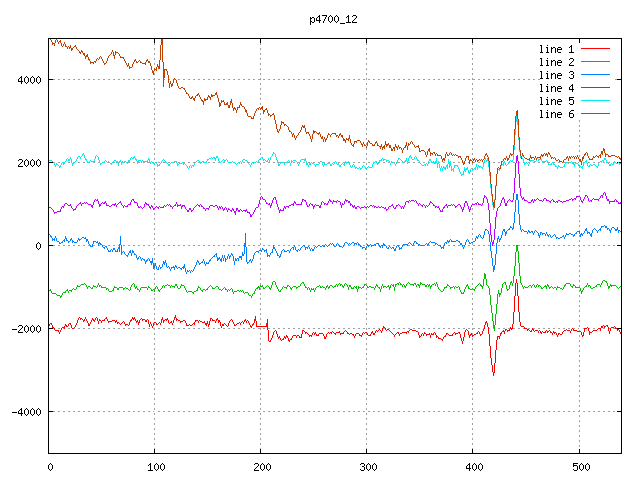
Task: Click the red line 1 legend sample
Action: point(595,49)
